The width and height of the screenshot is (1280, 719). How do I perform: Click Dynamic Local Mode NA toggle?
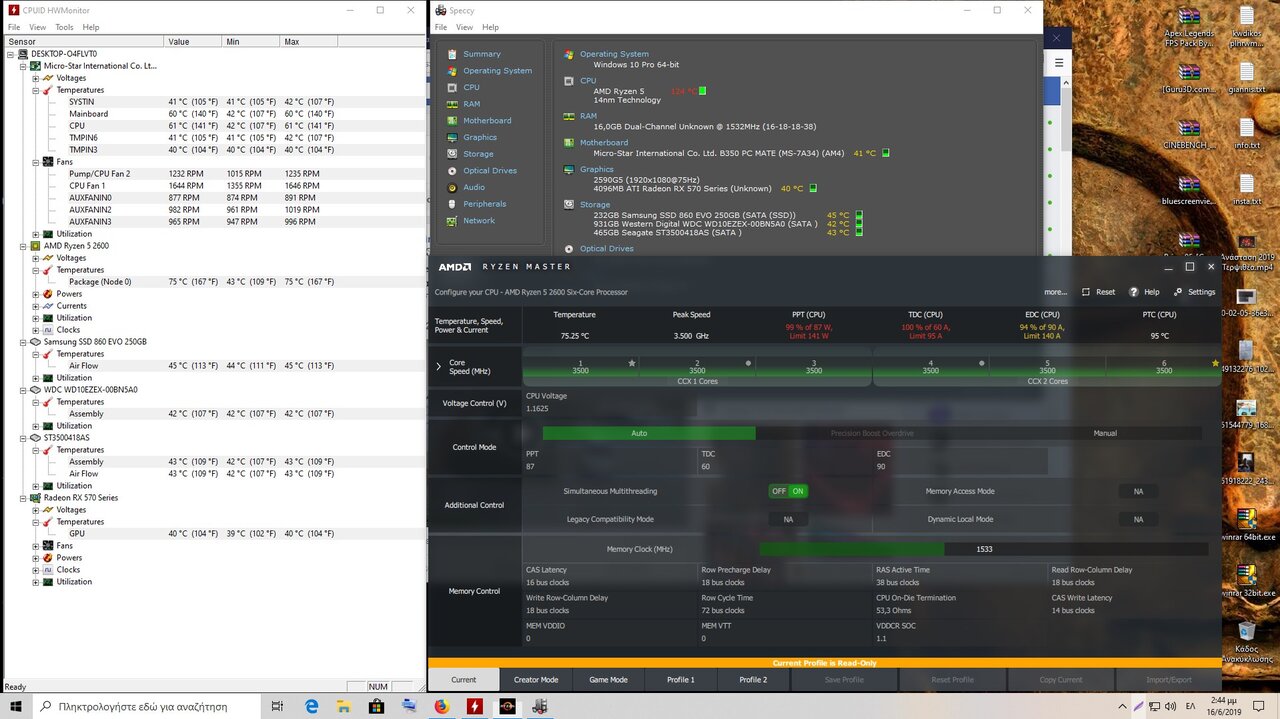coord(1138,519)
